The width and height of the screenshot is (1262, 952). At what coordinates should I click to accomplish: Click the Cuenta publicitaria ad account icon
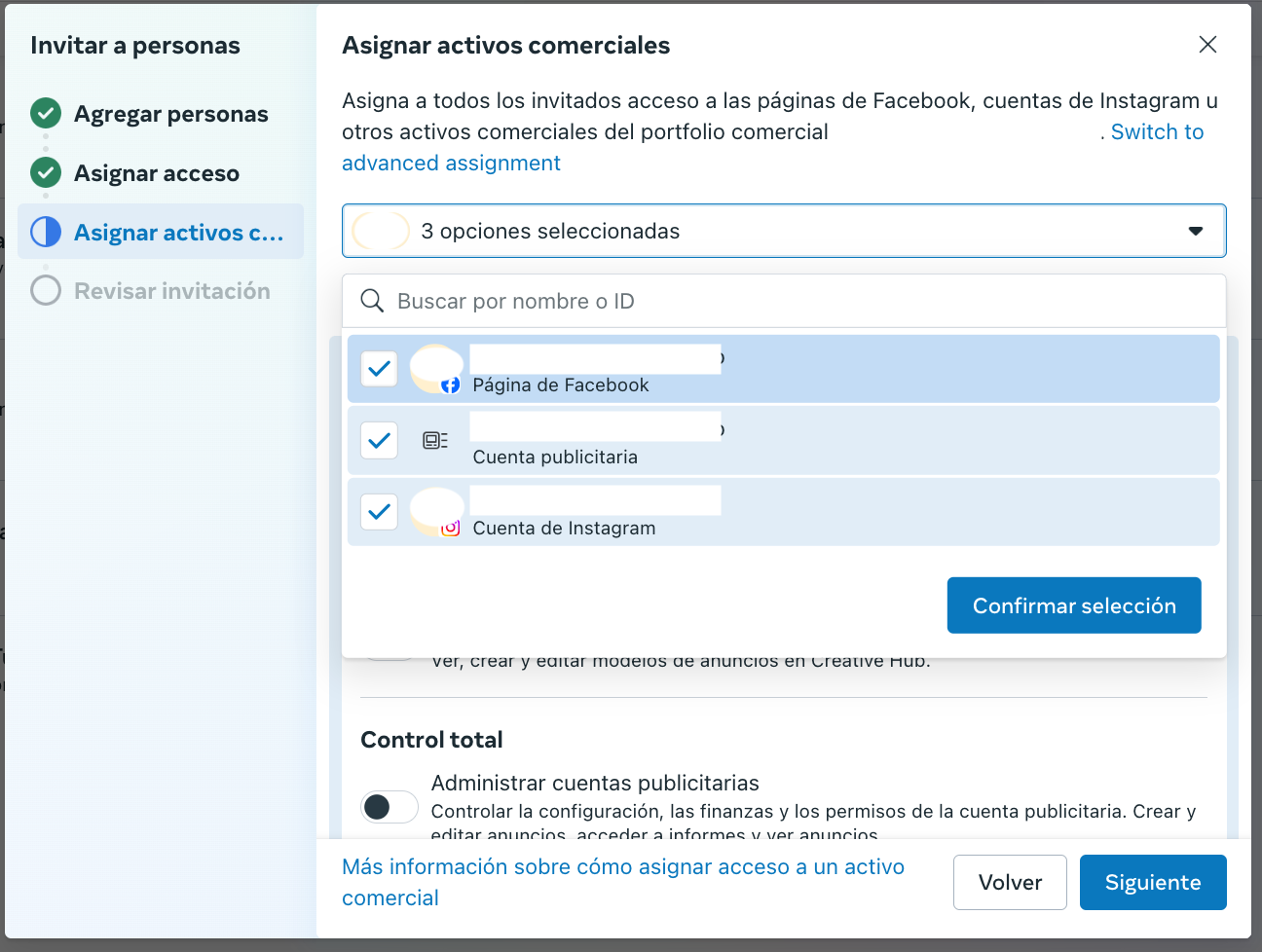tap(435, 441)
